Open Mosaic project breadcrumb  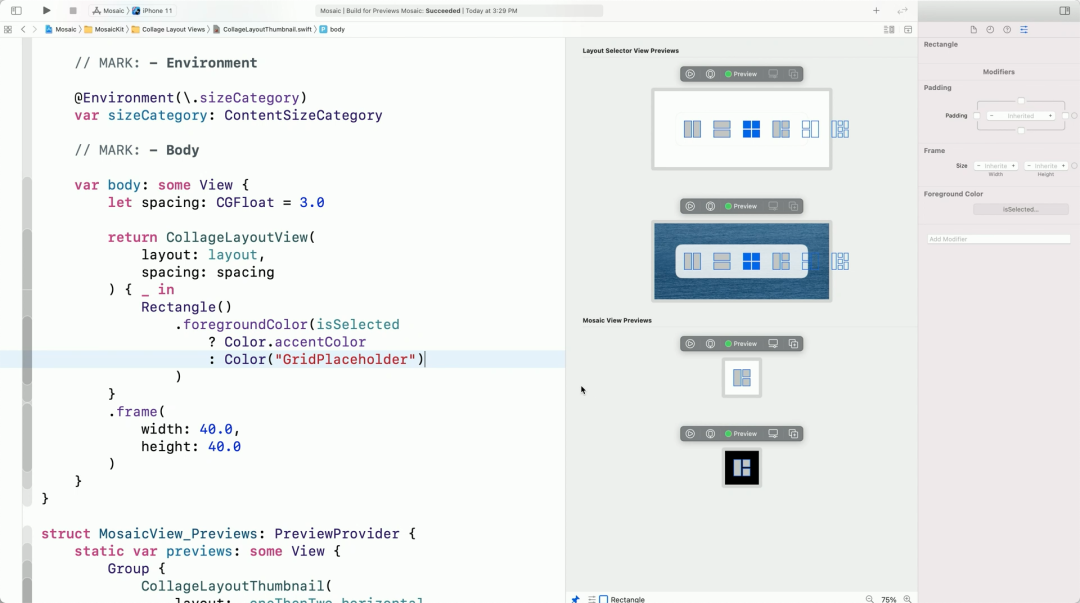[61, 30]
